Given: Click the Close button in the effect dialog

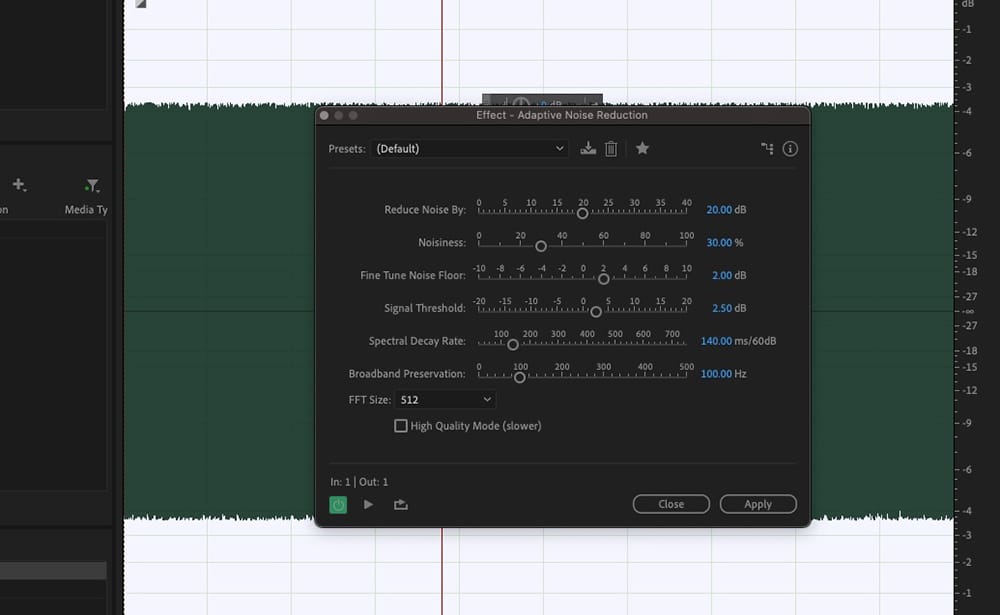Looking at the screenshot, I should (x=671, y=504).
